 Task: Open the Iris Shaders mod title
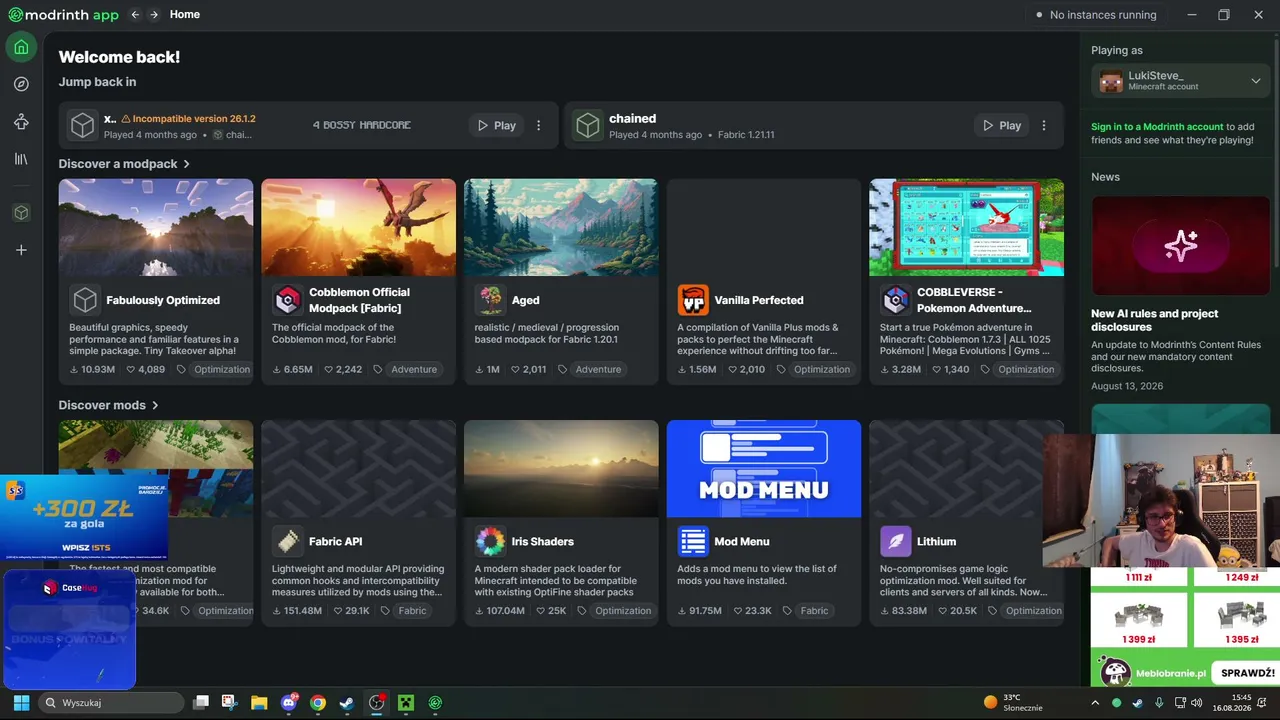click(543, 541)
